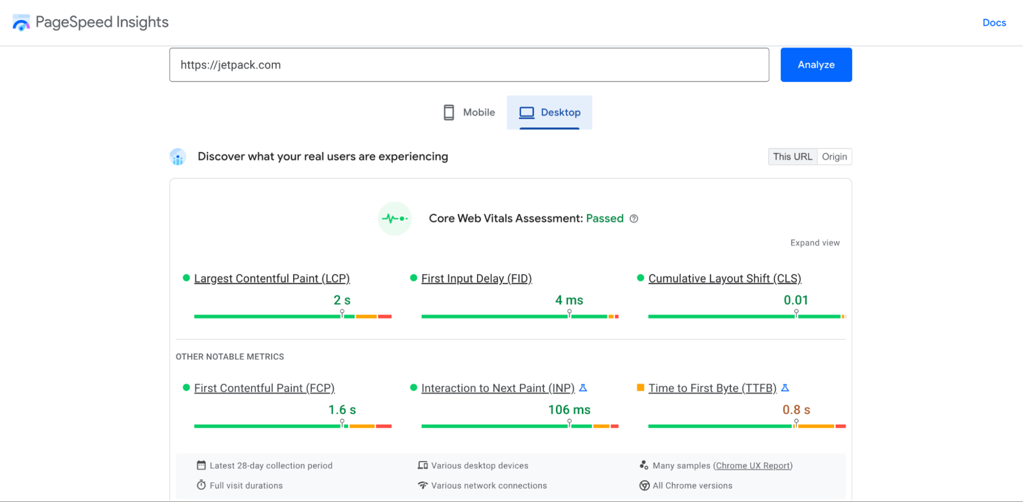Switch to Origin data view
Image resolution: width=1023 pixels, height=502 pixels.
[834, 157]
